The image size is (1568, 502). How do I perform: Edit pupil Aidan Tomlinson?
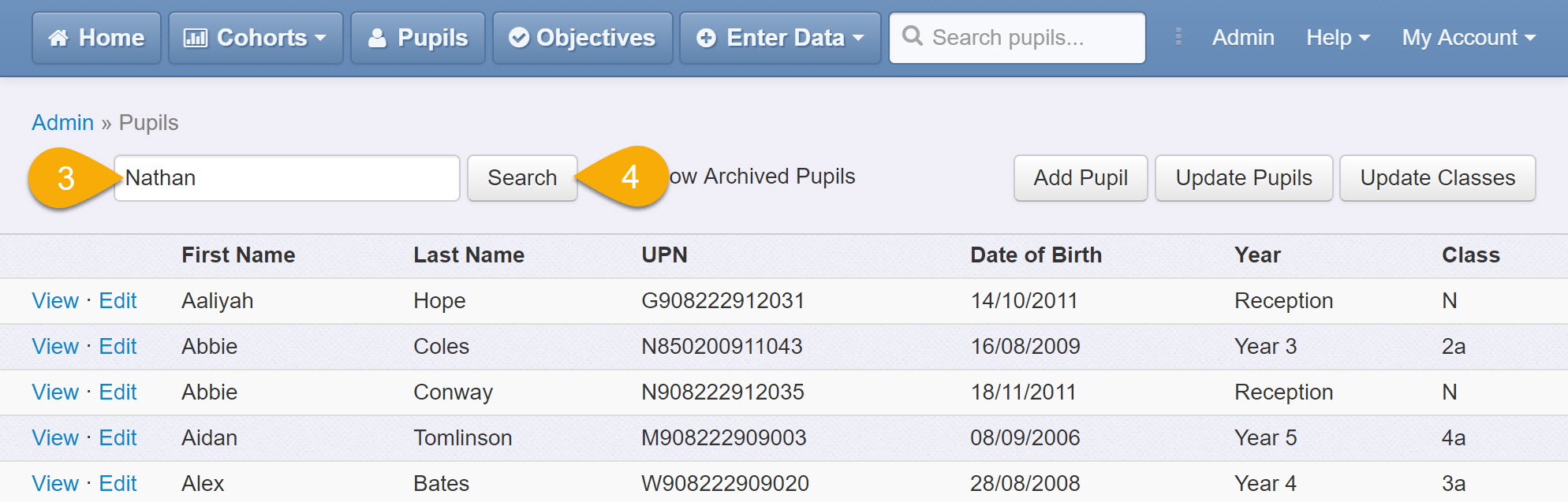pos(118,438)
